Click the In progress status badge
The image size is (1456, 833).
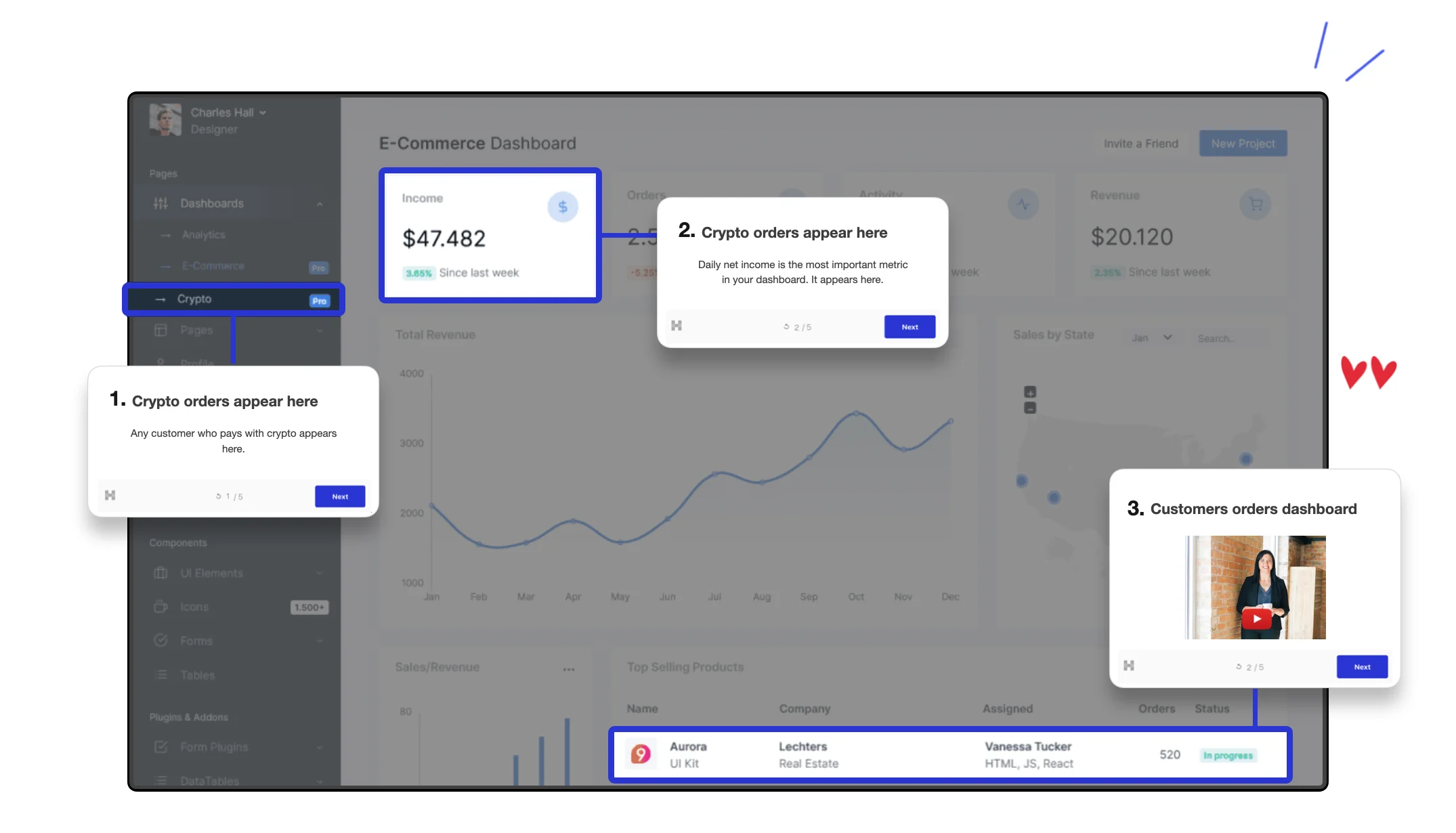coord(1228,756)
